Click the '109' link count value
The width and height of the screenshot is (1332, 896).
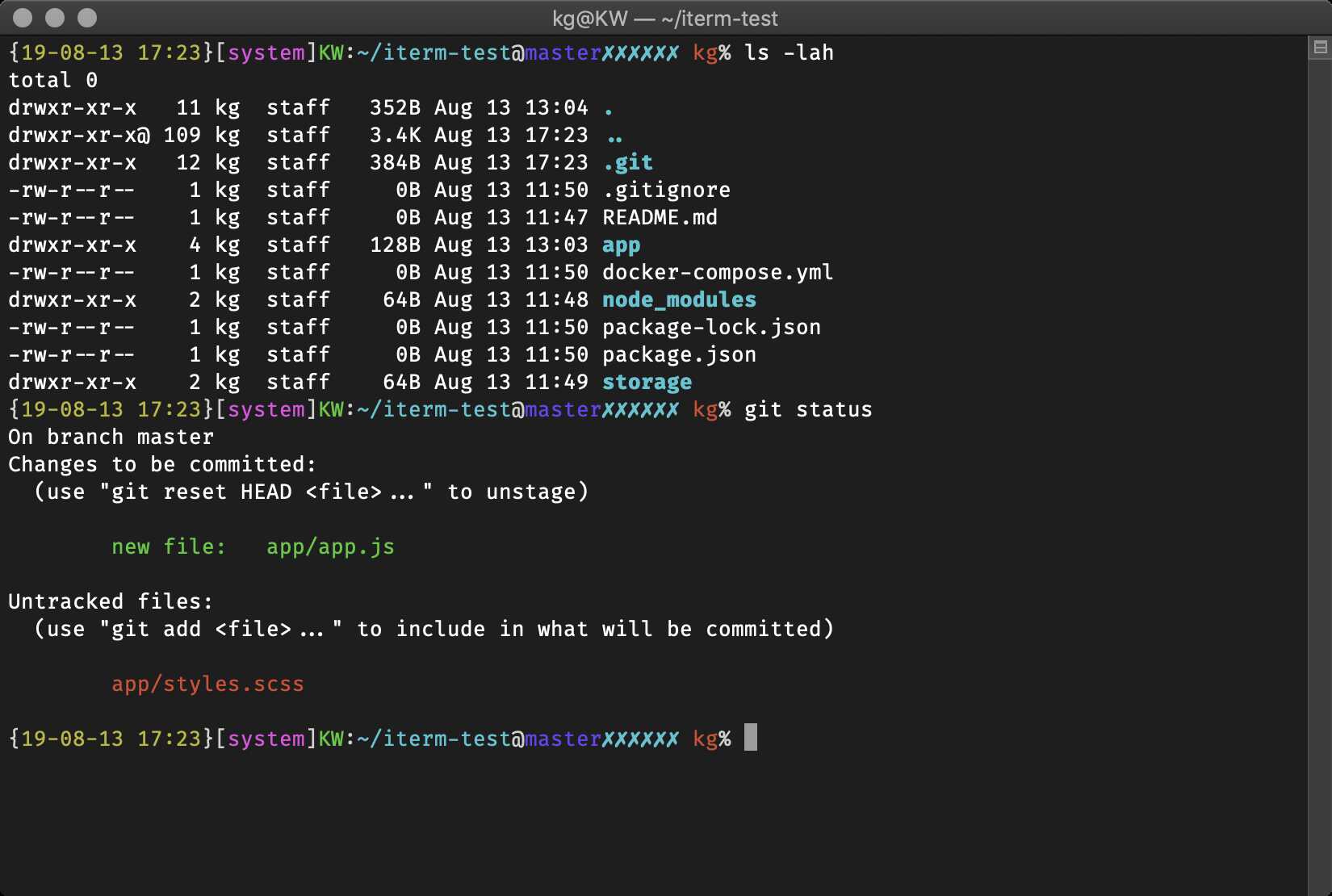182,136
